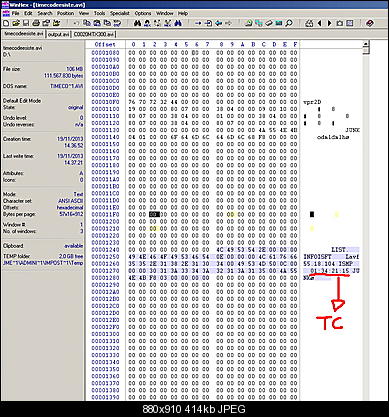The width and height of the screenshot is (389, 417).
Task: Click the WinHex application icon in the title bar
Action: (x=5, y=4)
